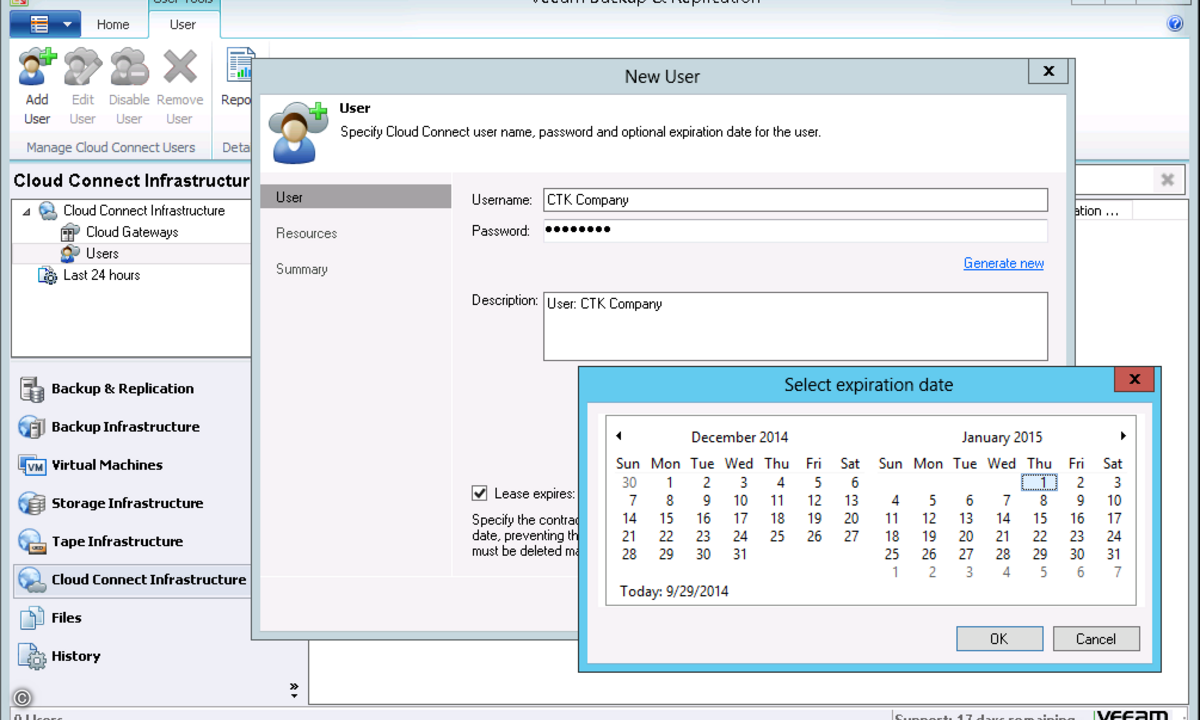The width and height of the screenshot is (1200, 720).
Task: Select December 10 in the calendar
Action: tap(740, 500)
